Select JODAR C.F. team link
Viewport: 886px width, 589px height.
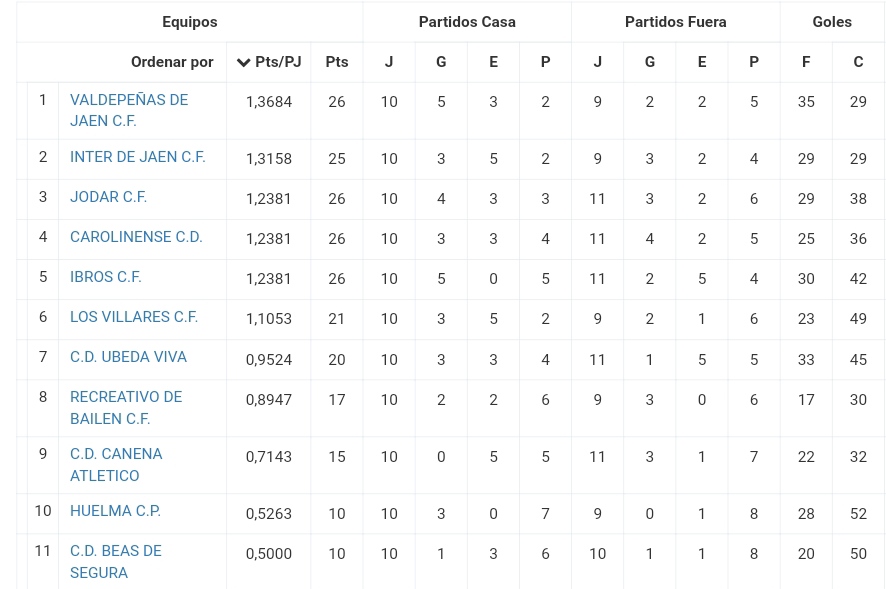pos(108,197)
